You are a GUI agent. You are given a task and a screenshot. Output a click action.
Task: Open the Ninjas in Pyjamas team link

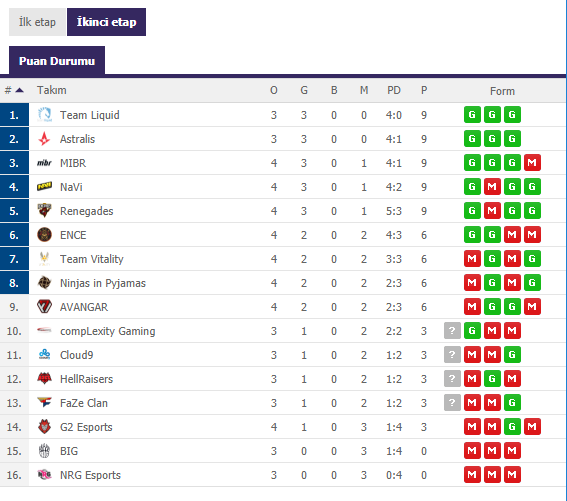103,283
